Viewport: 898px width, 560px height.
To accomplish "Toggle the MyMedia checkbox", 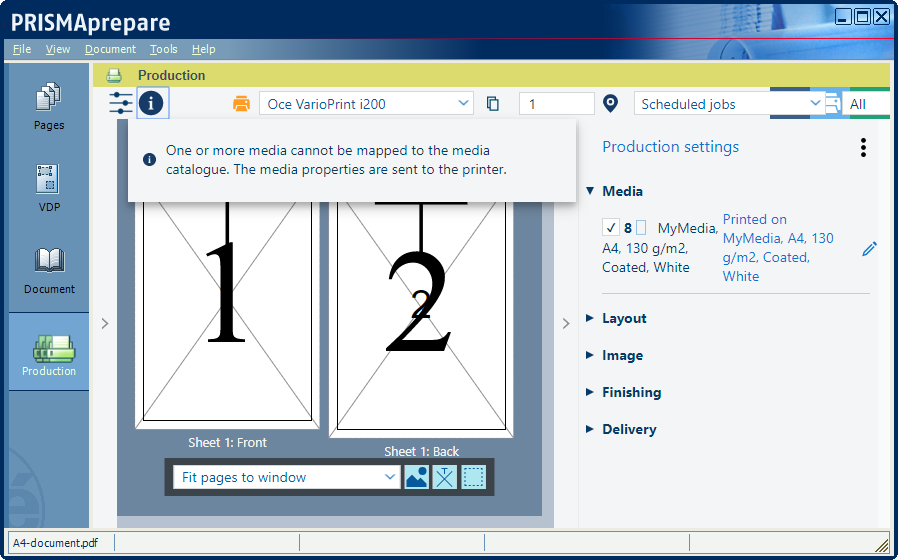I will click(x=611, y=228).
